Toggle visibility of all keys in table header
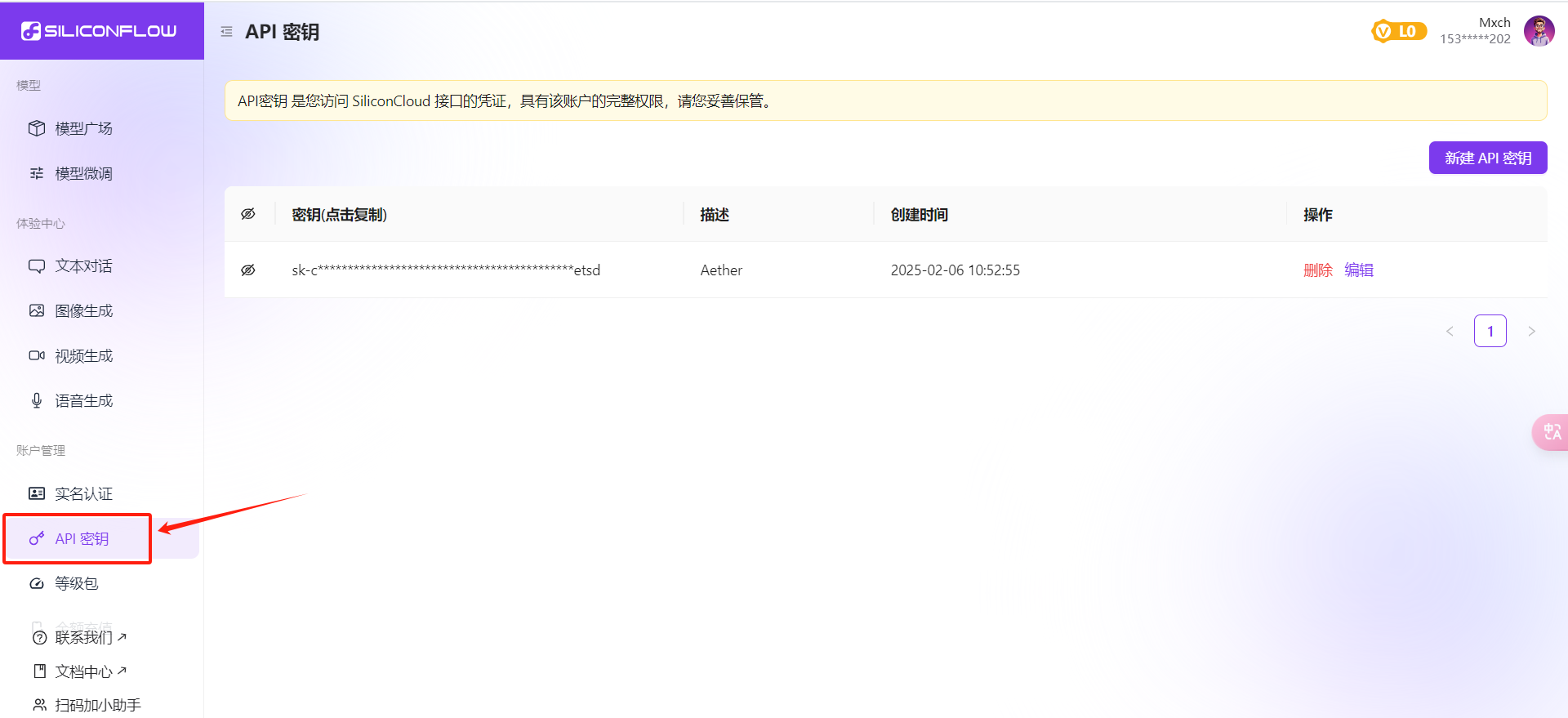The image size is (1568, 718). pyautogui.click(x=248, y=214)
